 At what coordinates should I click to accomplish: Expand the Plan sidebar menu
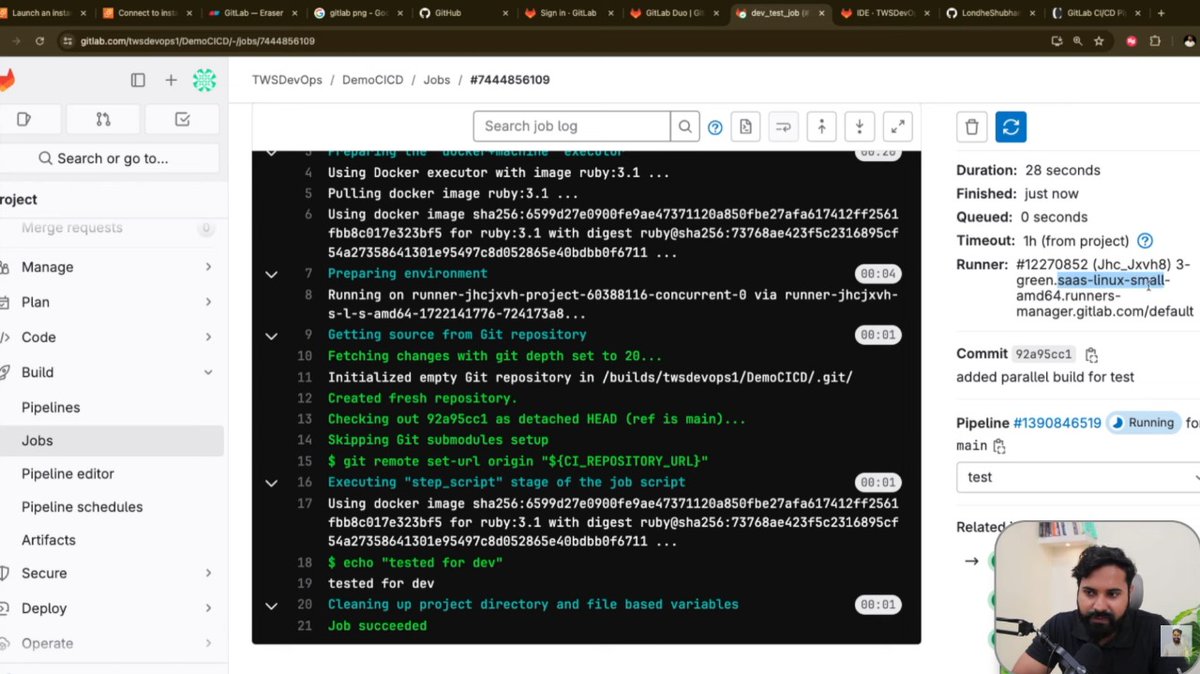tap(111, 302)
